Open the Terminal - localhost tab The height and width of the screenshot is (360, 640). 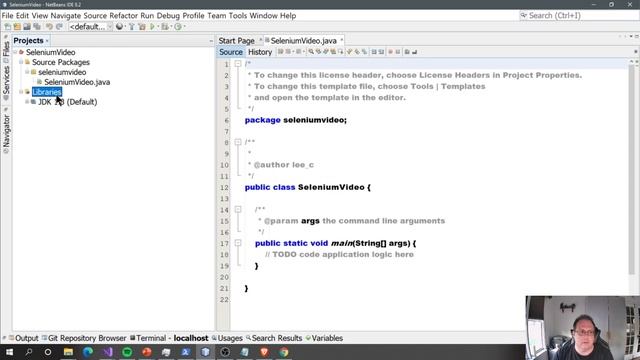[x=169, y=338]
